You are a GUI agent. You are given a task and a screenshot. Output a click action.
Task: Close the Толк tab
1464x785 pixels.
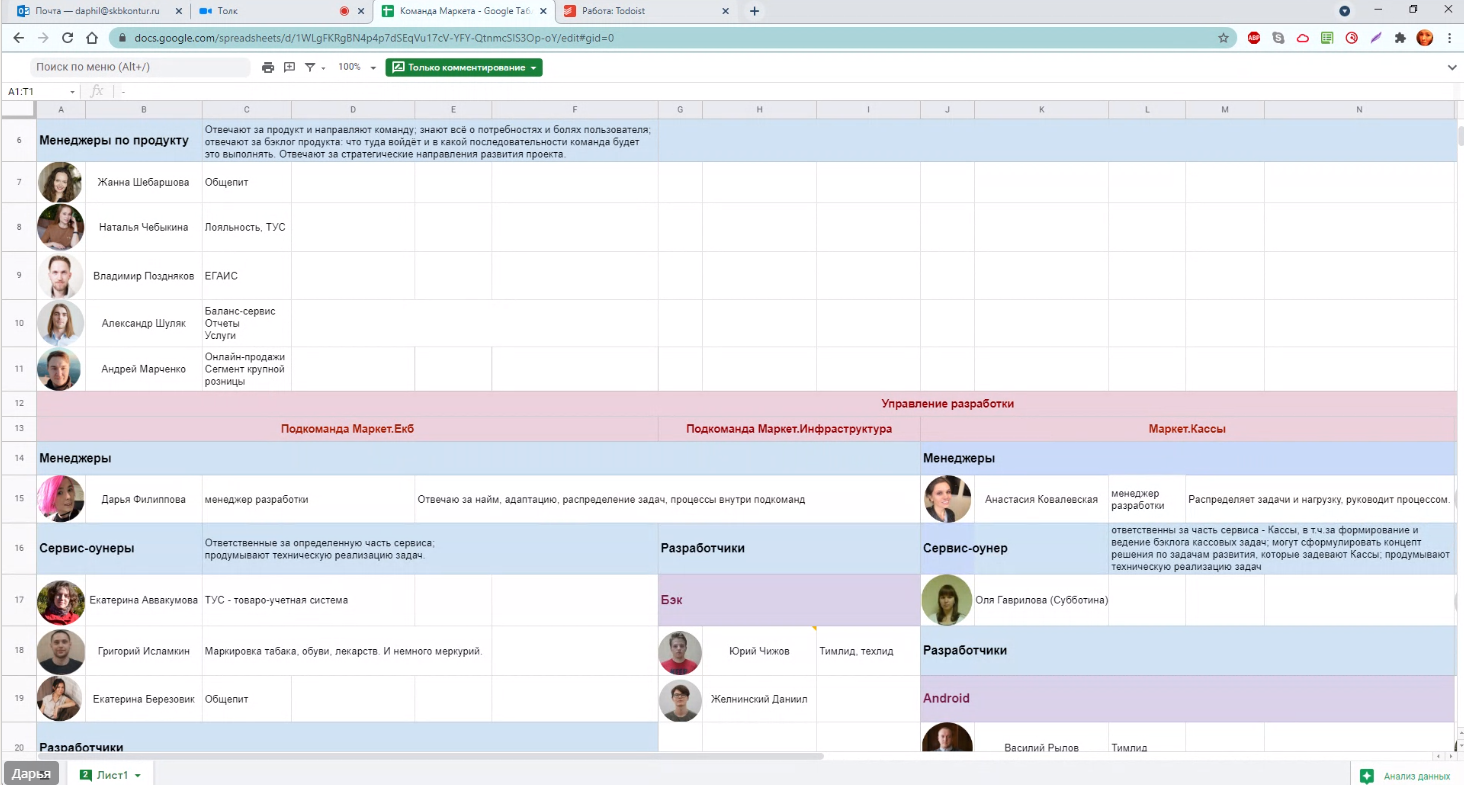(361, 11)
